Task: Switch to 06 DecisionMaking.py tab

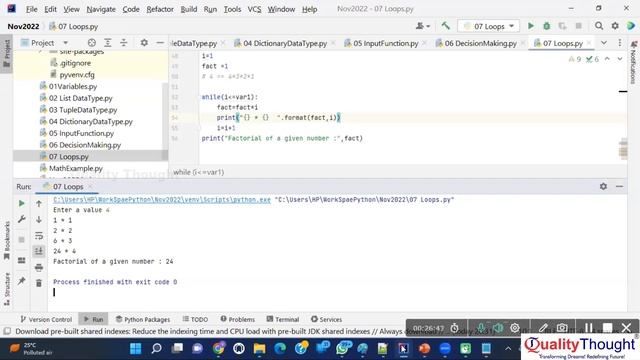Action: (x=480, y=43)
